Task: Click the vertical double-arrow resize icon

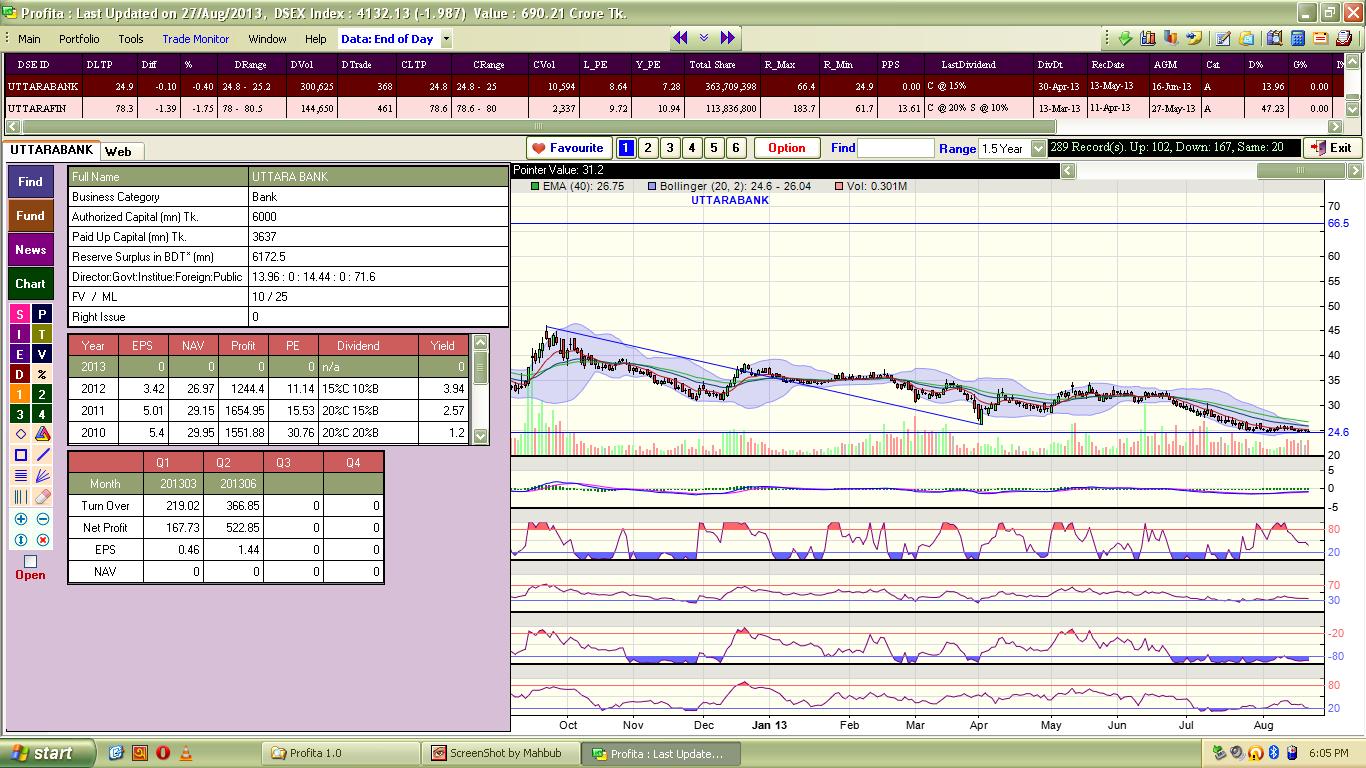Action: point(20,540)
